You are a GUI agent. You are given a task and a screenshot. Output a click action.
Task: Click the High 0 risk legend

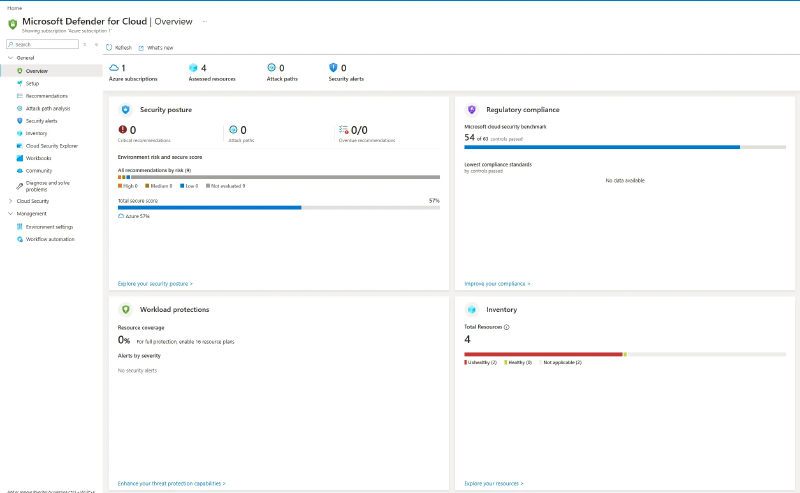tap(128, 186)
